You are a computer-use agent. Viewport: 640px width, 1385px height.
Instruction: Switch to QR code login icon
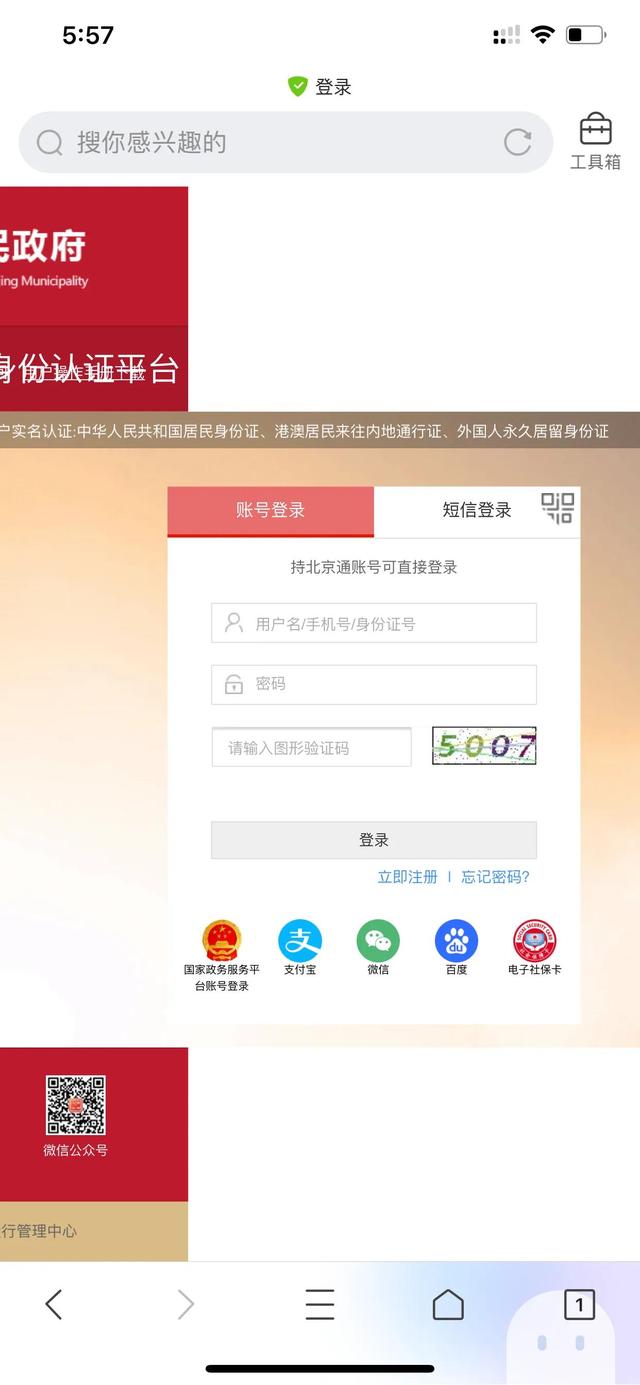[558, 508]
